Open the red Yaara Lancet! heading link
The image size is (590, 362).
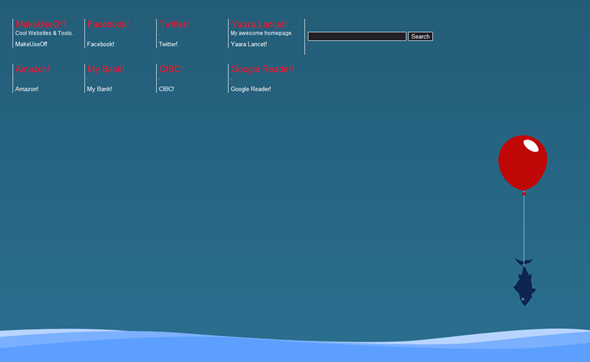tap(259, 24)
